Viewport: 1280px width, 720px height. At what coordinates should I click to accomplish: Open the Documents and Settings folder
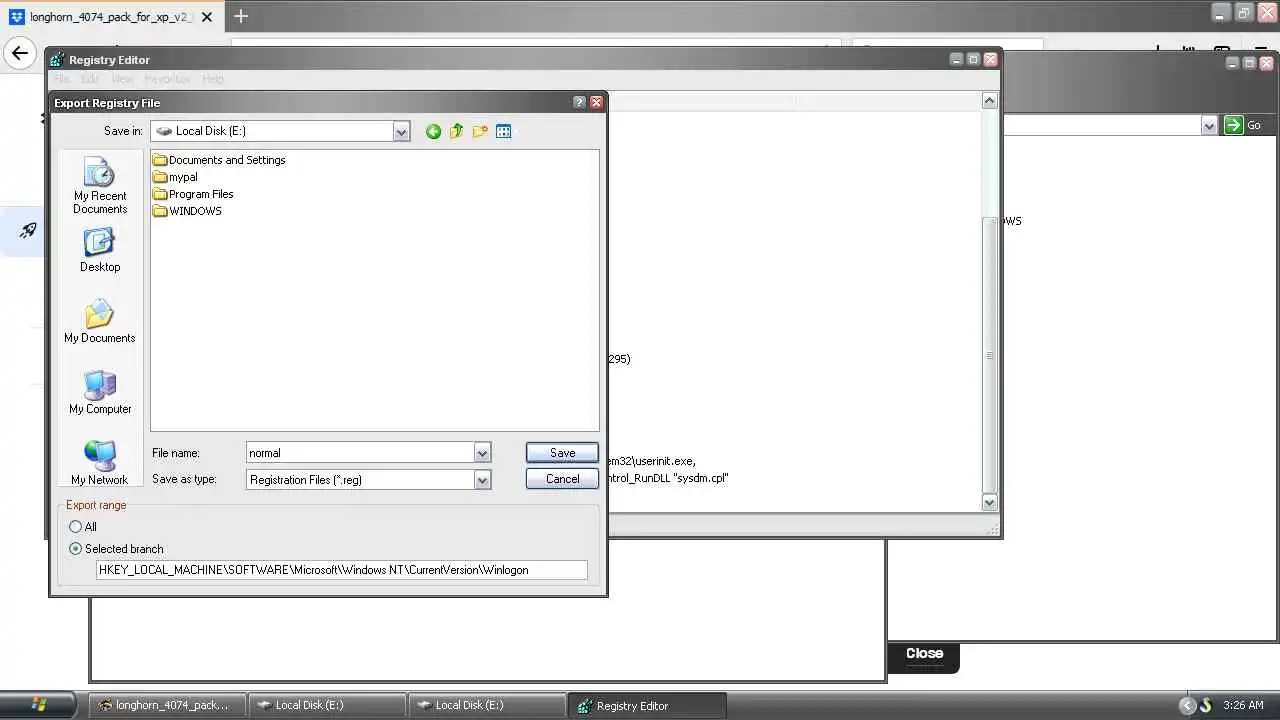(x=219, y=160)
